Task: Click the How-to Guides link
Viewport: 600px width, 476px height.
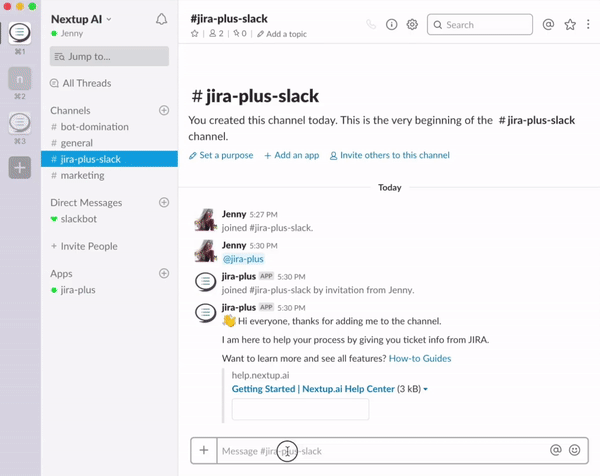Action: pyautogui.click(x=419, y=358)
